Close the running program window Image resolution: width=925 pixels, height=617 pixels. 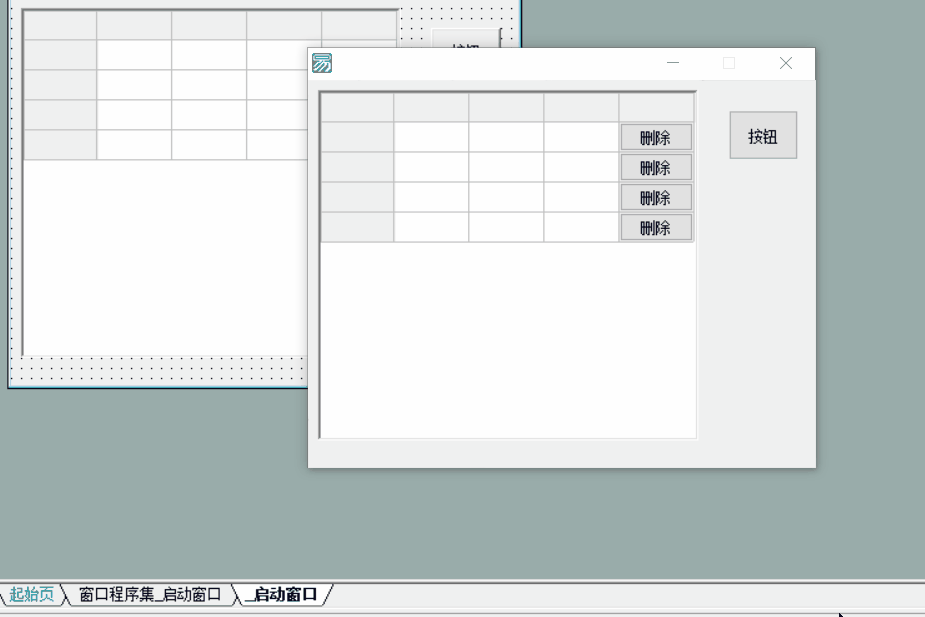786,63
